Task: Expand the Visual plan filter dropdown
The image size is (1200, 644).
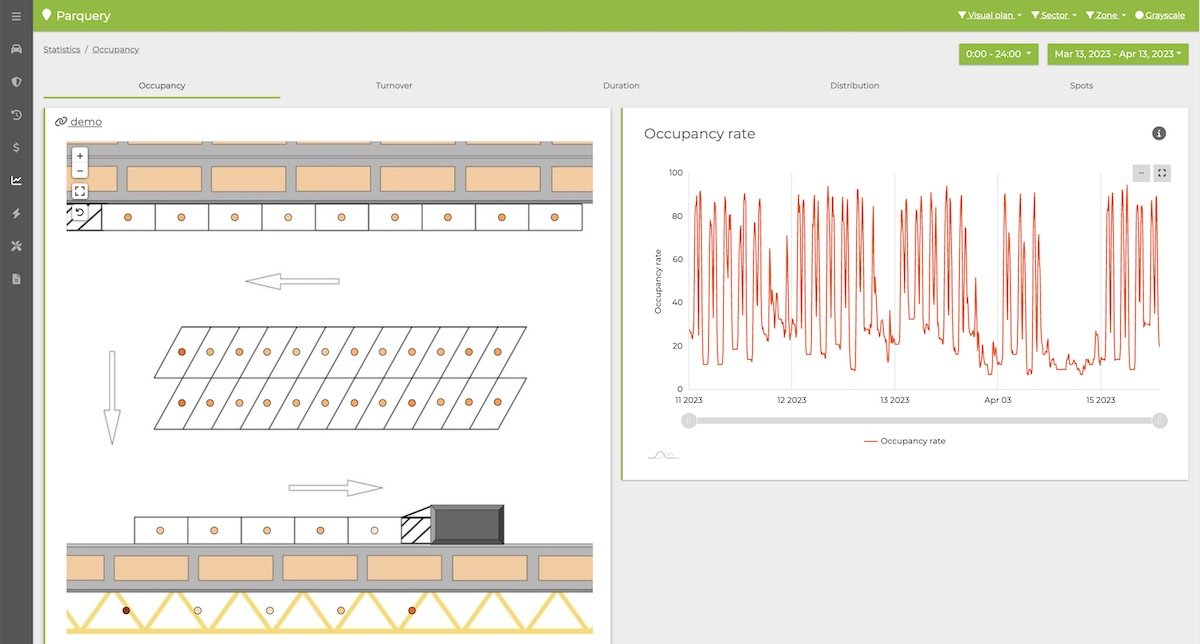Action: click(989, 16)
